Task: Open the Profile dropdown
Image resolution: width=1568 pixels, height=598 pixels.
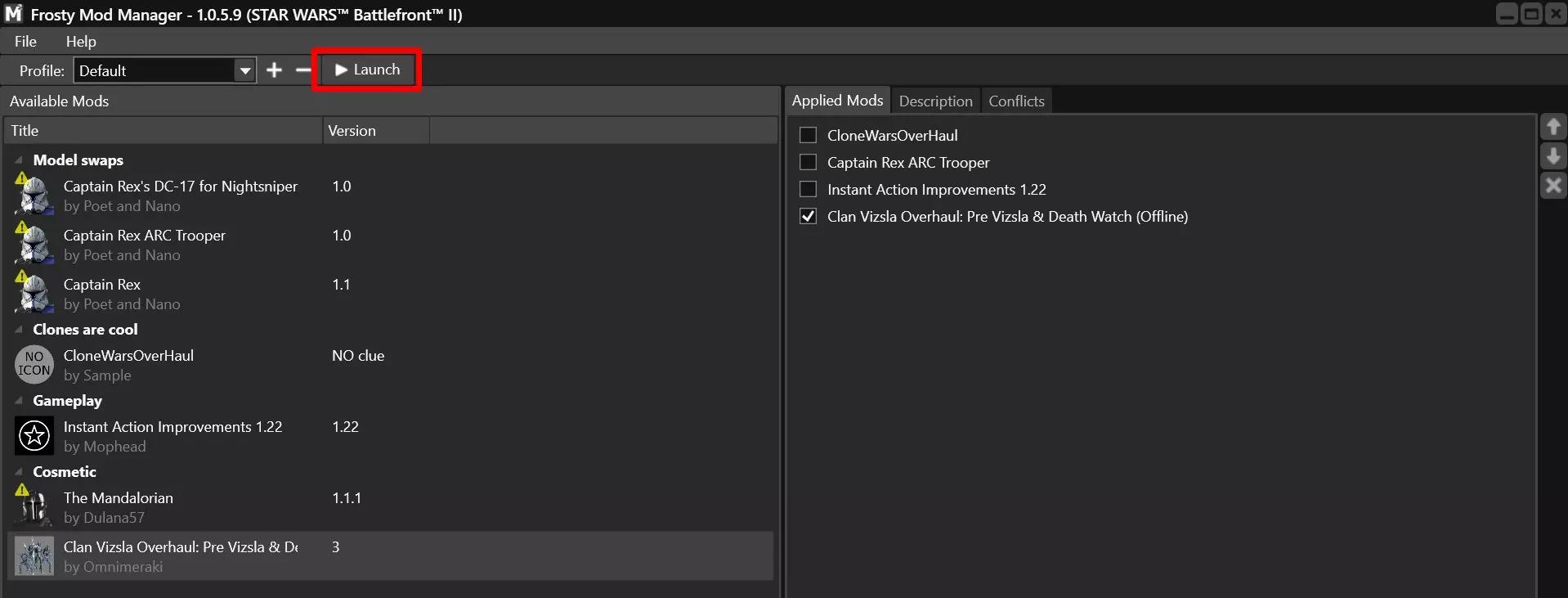Action: (x=244, y=70)
